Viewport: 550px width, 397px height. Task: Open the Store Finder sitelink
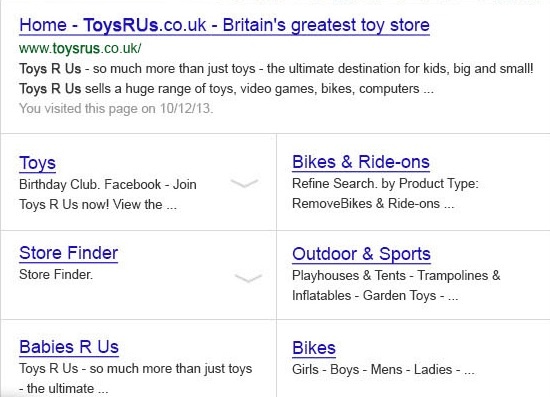click(69, 253)
